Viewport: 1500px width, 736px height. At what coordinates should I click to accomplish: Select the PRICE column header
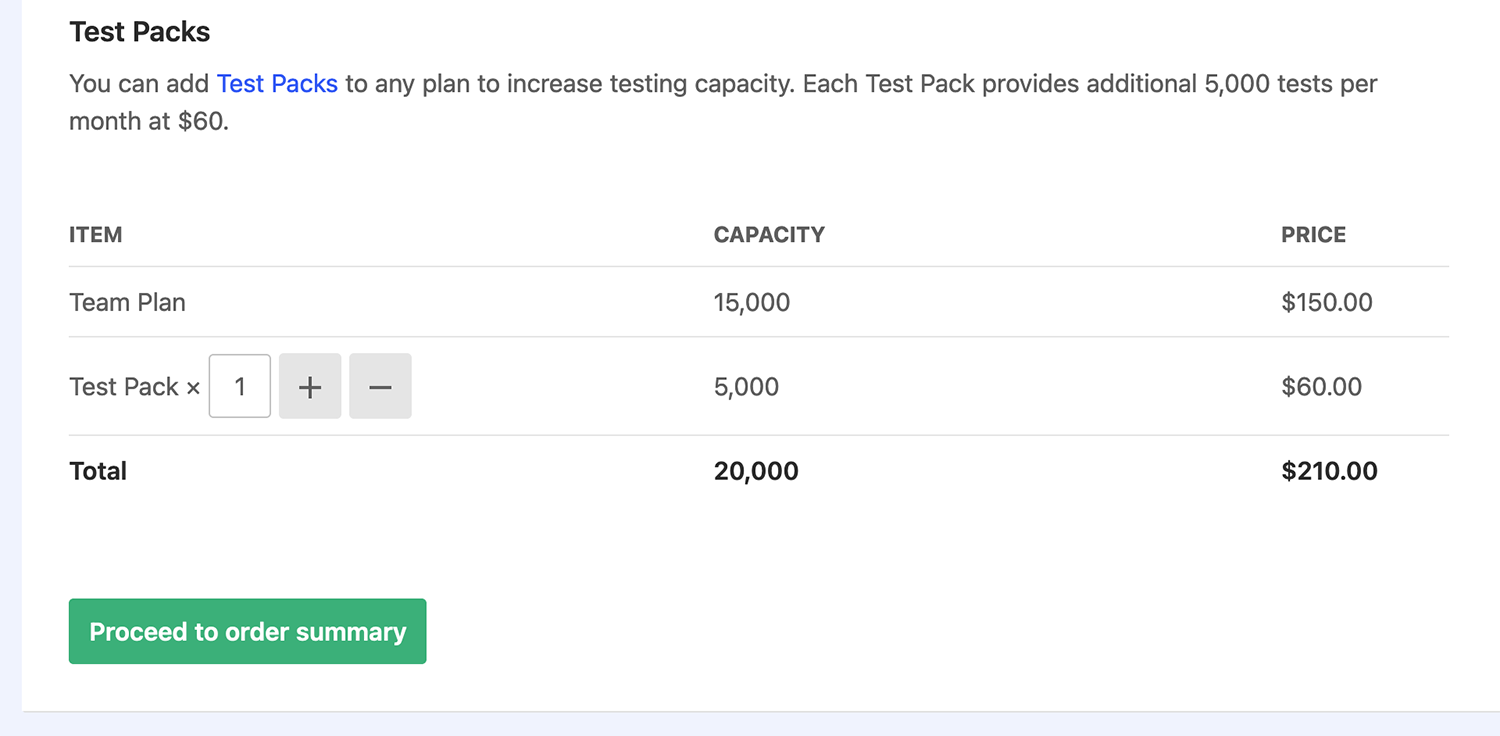(1313, 234)
